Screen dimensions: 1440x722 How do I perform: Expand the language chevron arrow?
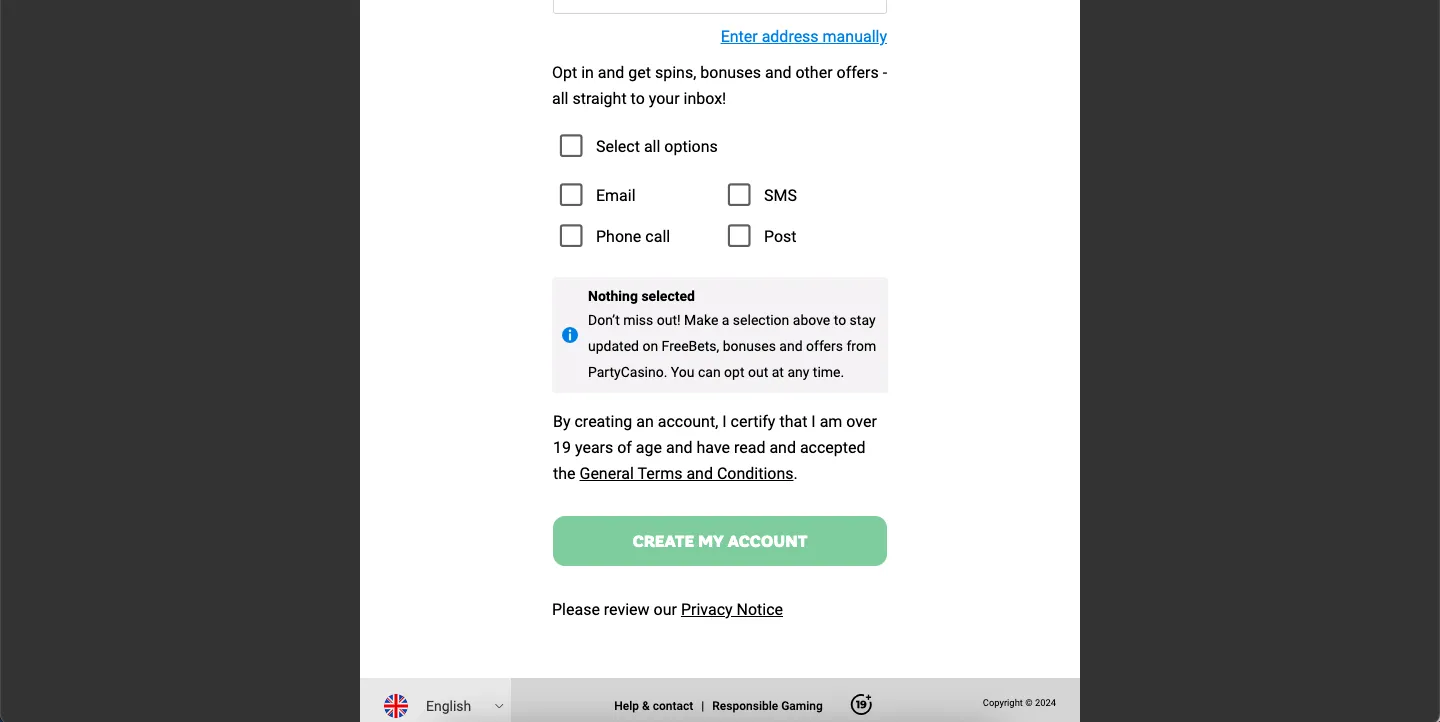pos(499,706)
